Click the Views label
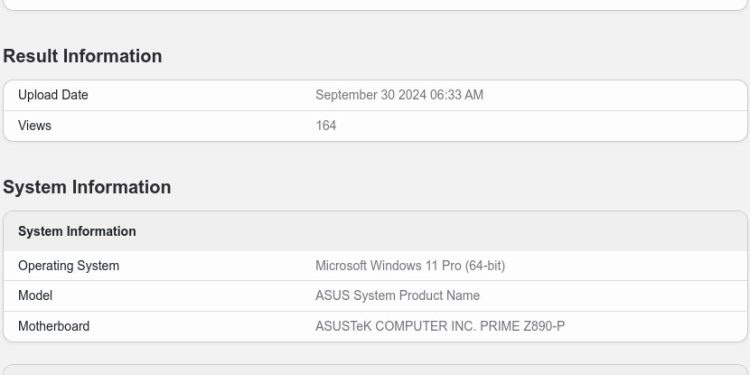 [34, 125]
